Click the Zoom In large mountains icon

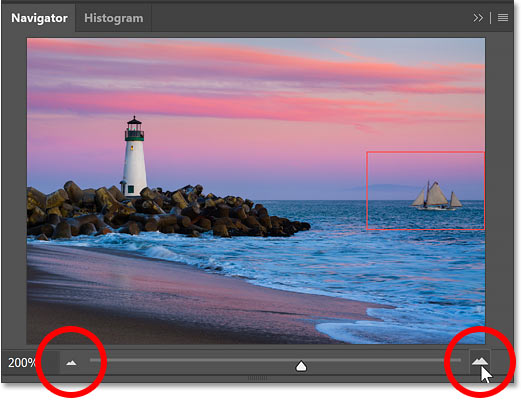480,362
